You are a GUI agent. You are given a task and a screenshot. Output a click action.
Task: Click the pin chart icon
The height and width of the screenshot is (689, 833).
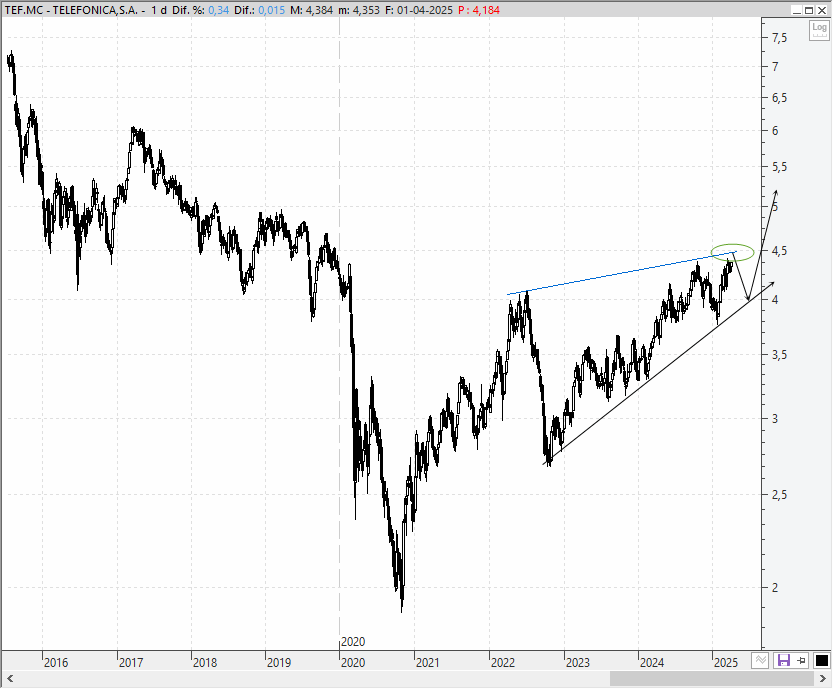(x=802, y=660)
